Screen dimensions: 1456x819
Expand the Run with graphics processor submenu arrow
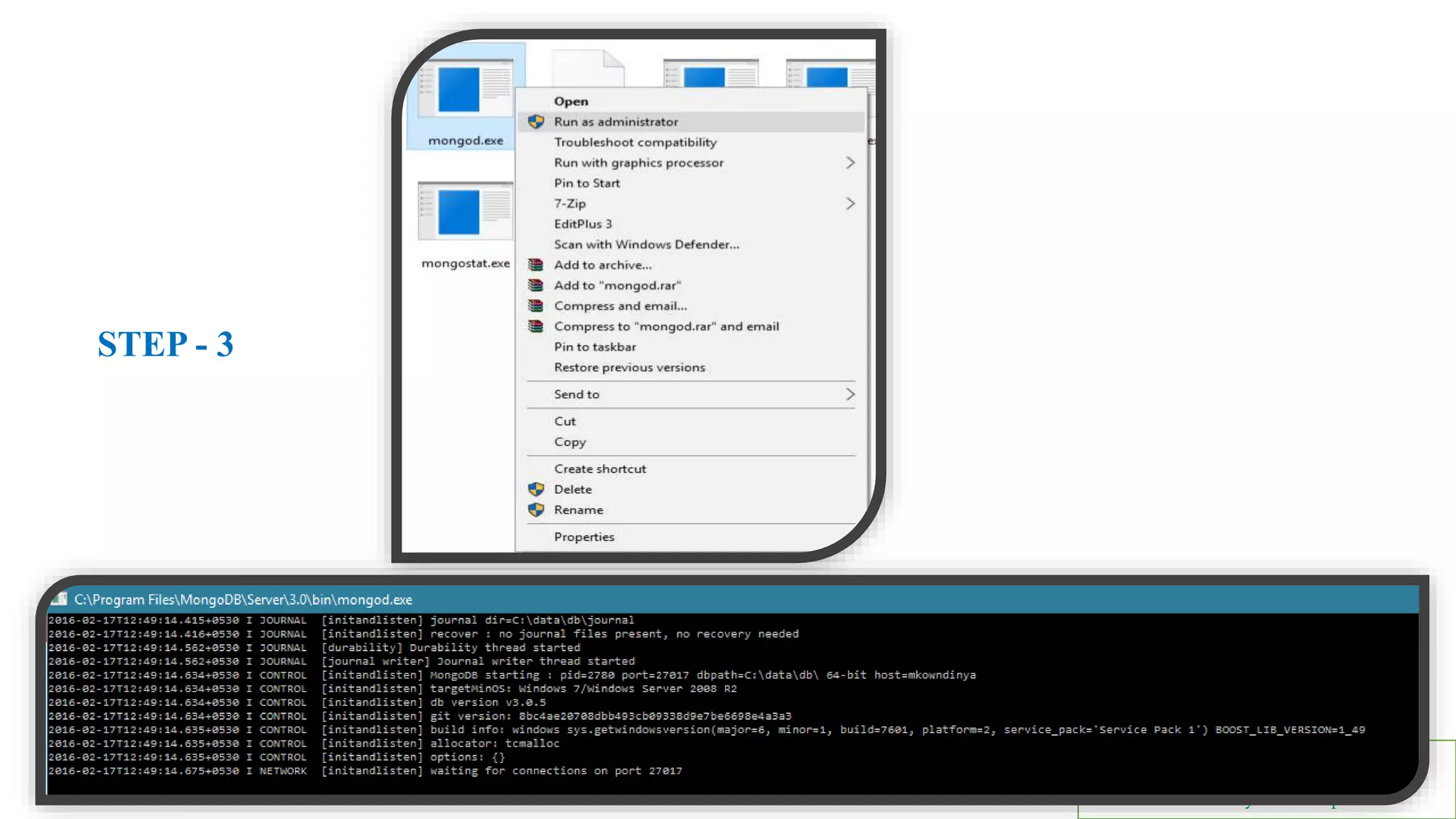point(850,163)
